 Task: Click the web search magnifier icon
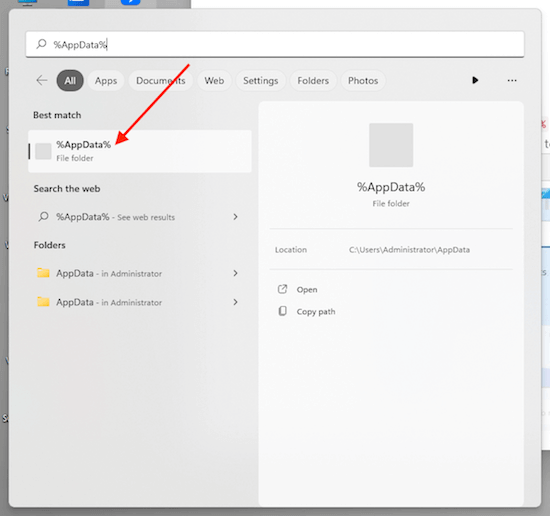point(43,216)
